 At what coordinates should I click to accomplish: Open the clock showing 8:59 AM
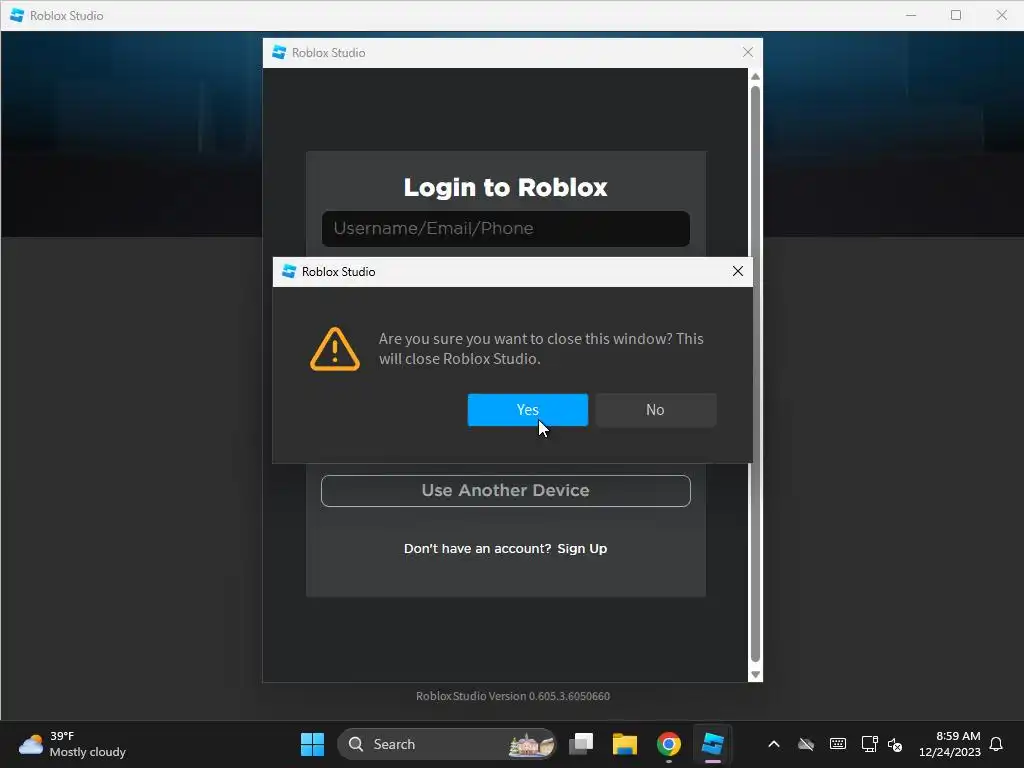tap(950, 744)
